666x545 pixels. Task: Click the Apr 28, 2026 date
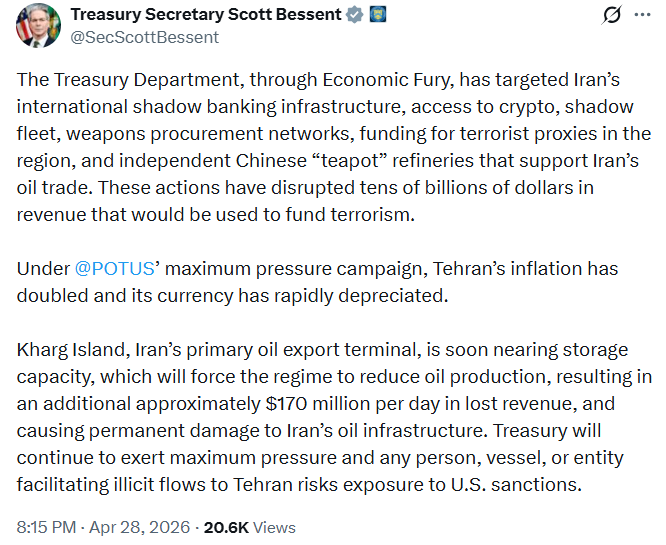(139, 527)
